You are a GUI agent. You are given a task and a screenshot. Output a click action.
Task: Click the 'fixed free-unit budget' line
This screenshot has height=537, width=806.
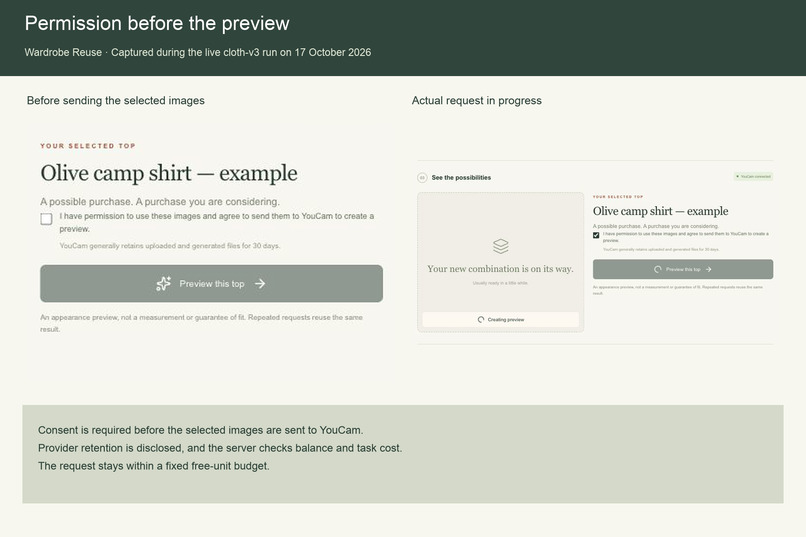pos(154,466)
